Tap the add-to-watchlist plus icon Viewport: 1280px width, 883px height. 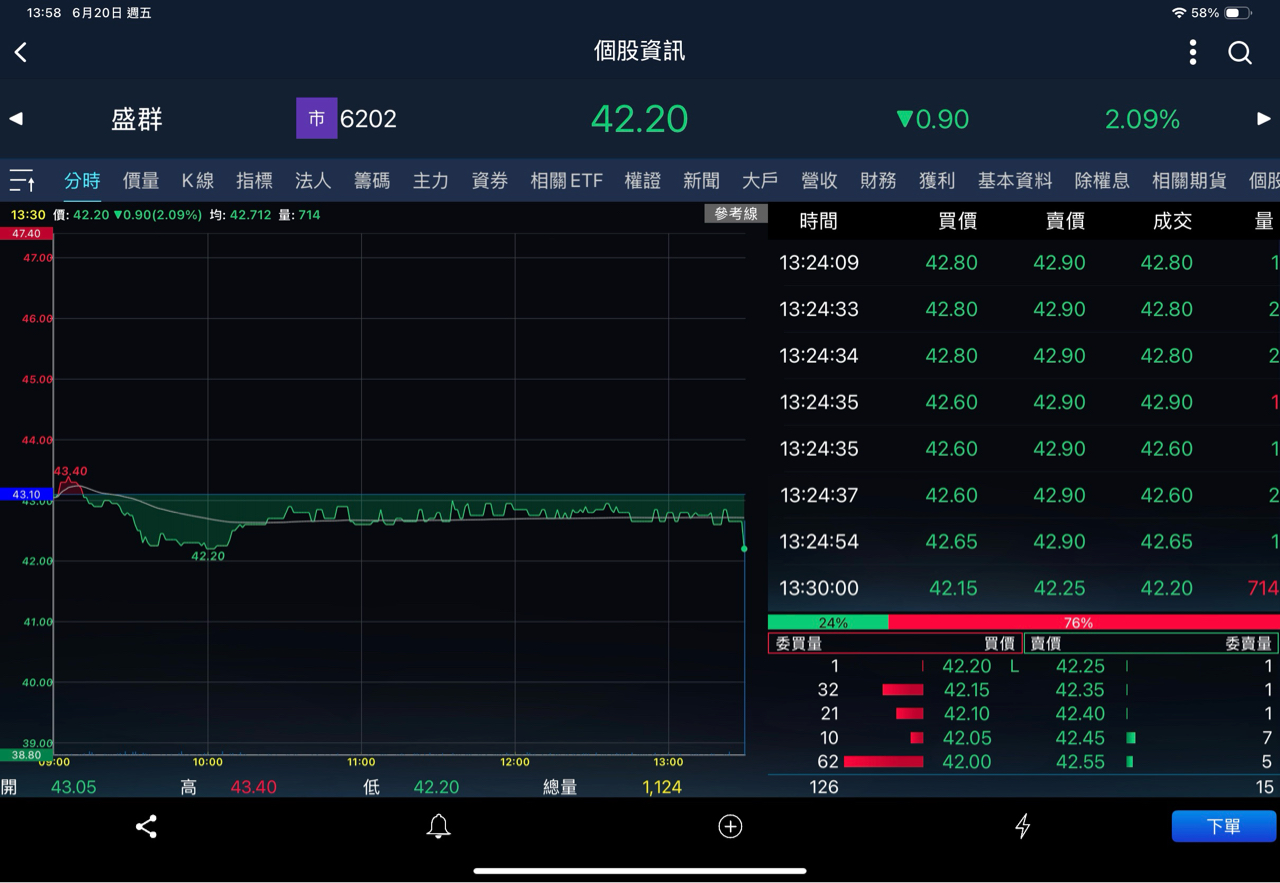tap(730, 826)
